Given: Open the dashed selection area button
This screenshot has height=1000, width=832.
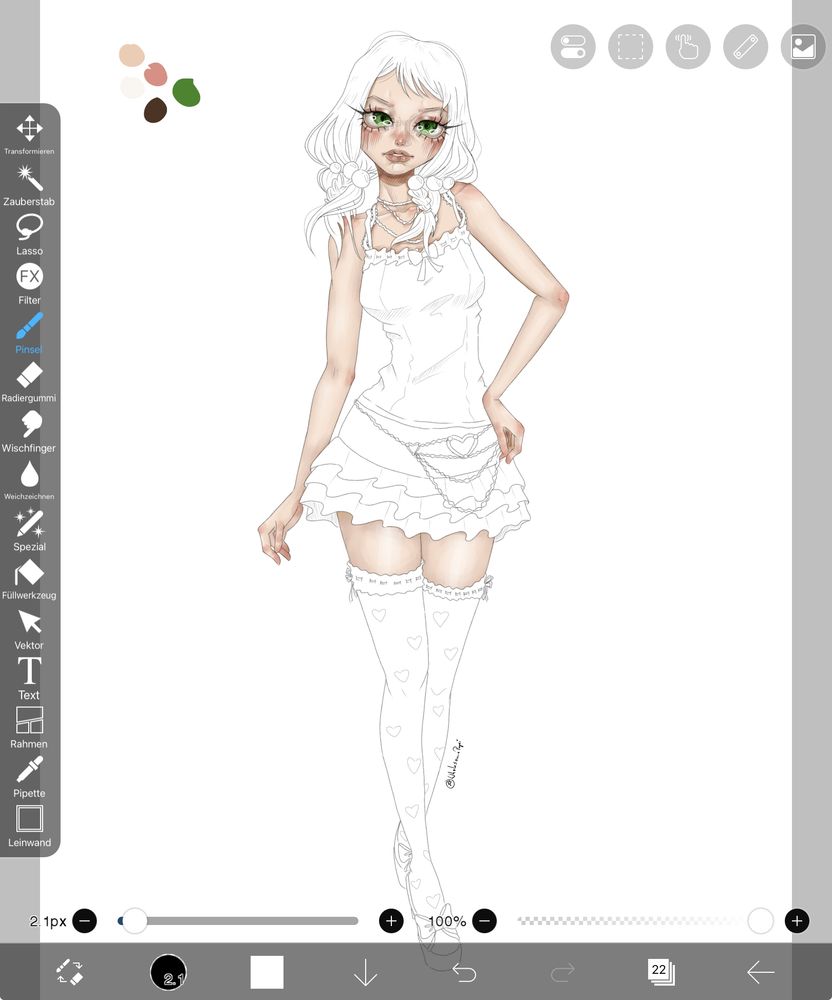Looking at the screenshot, I should tap(631, 47).
